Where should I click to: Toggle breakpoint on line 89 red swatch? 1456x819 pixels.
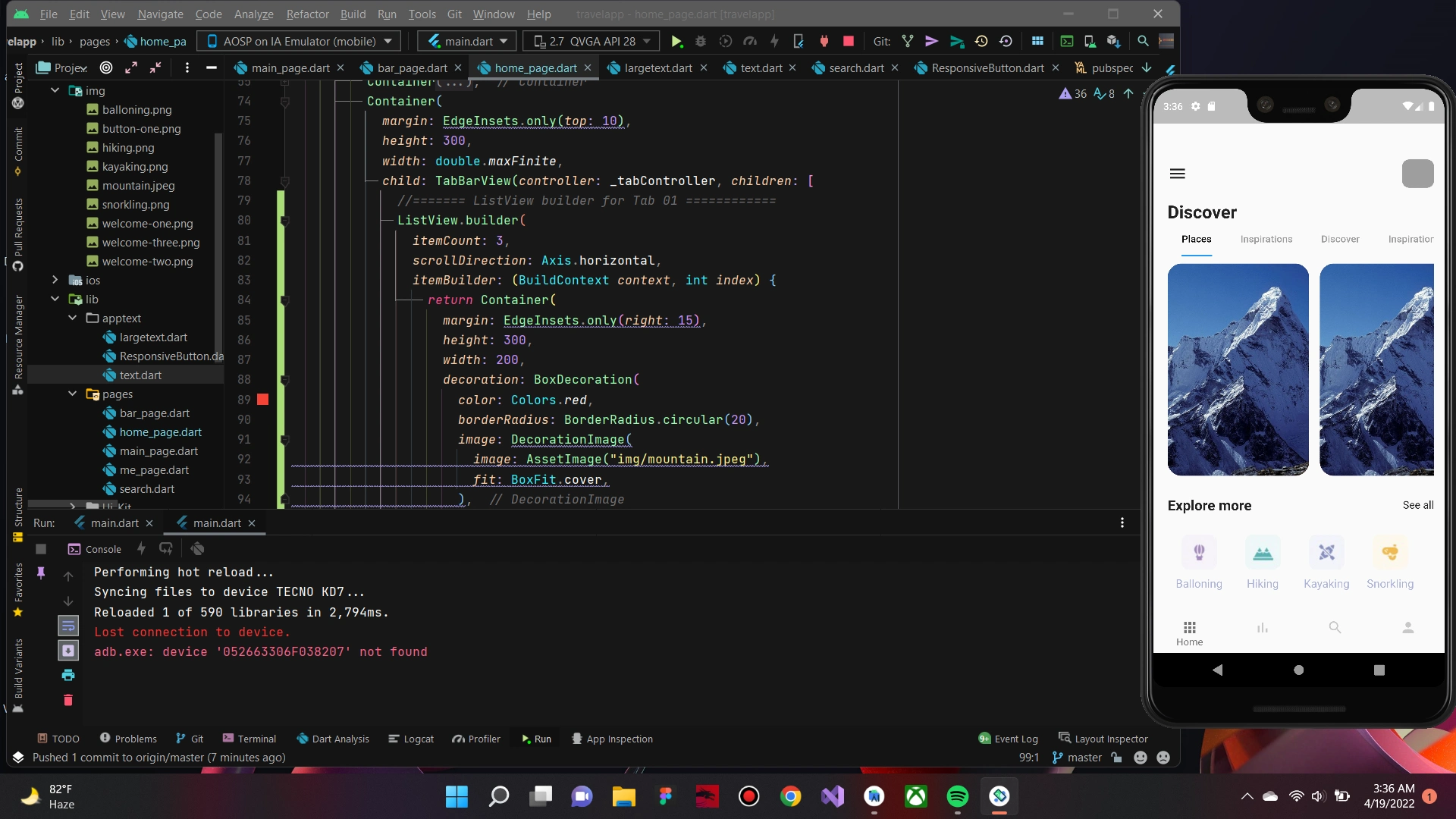click(263, 400)
